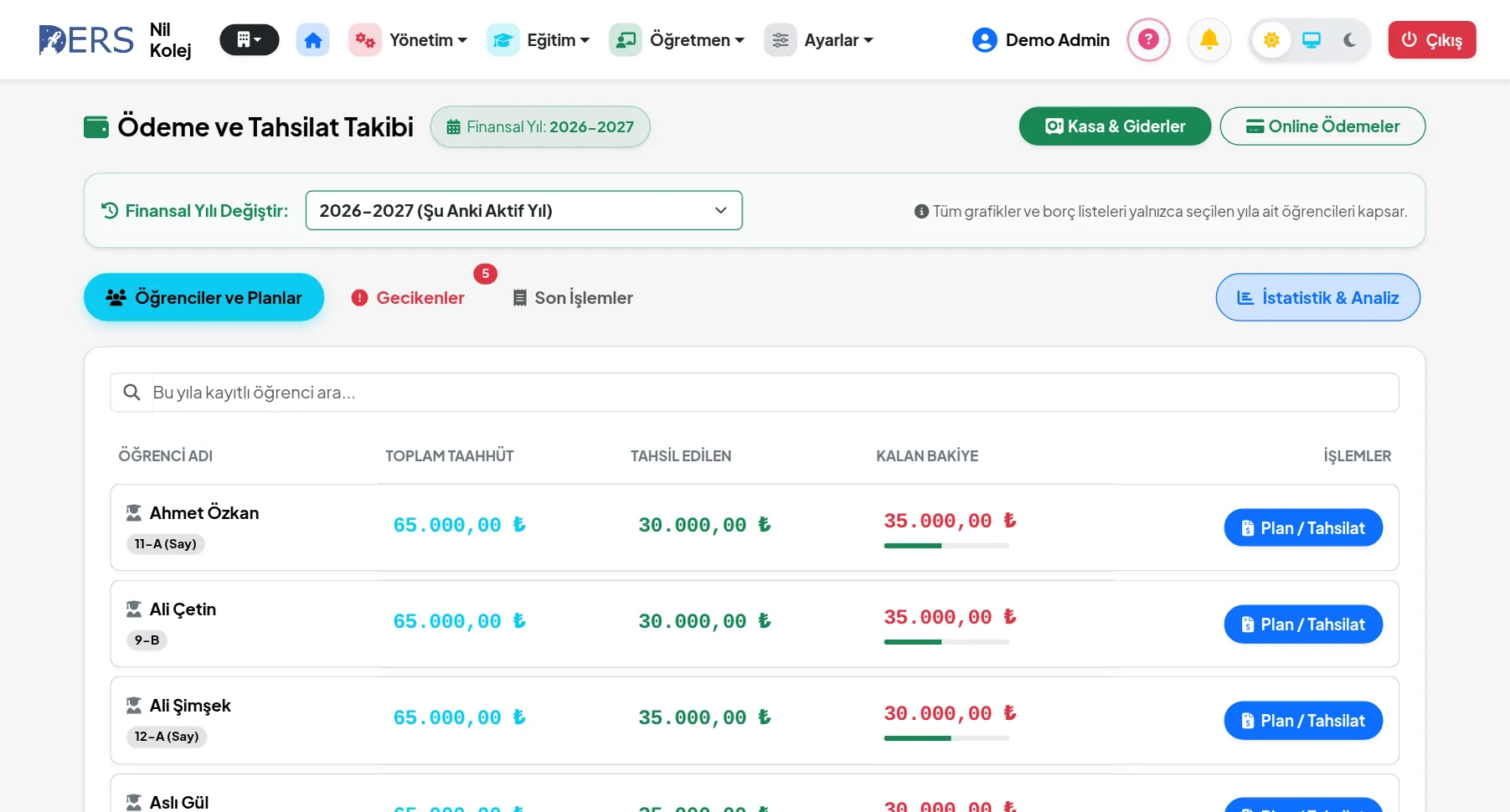
Task: Open Plan / Tahsilat for Ali Şimşek
Action: pyautogui.click(x=1303, y=720)
